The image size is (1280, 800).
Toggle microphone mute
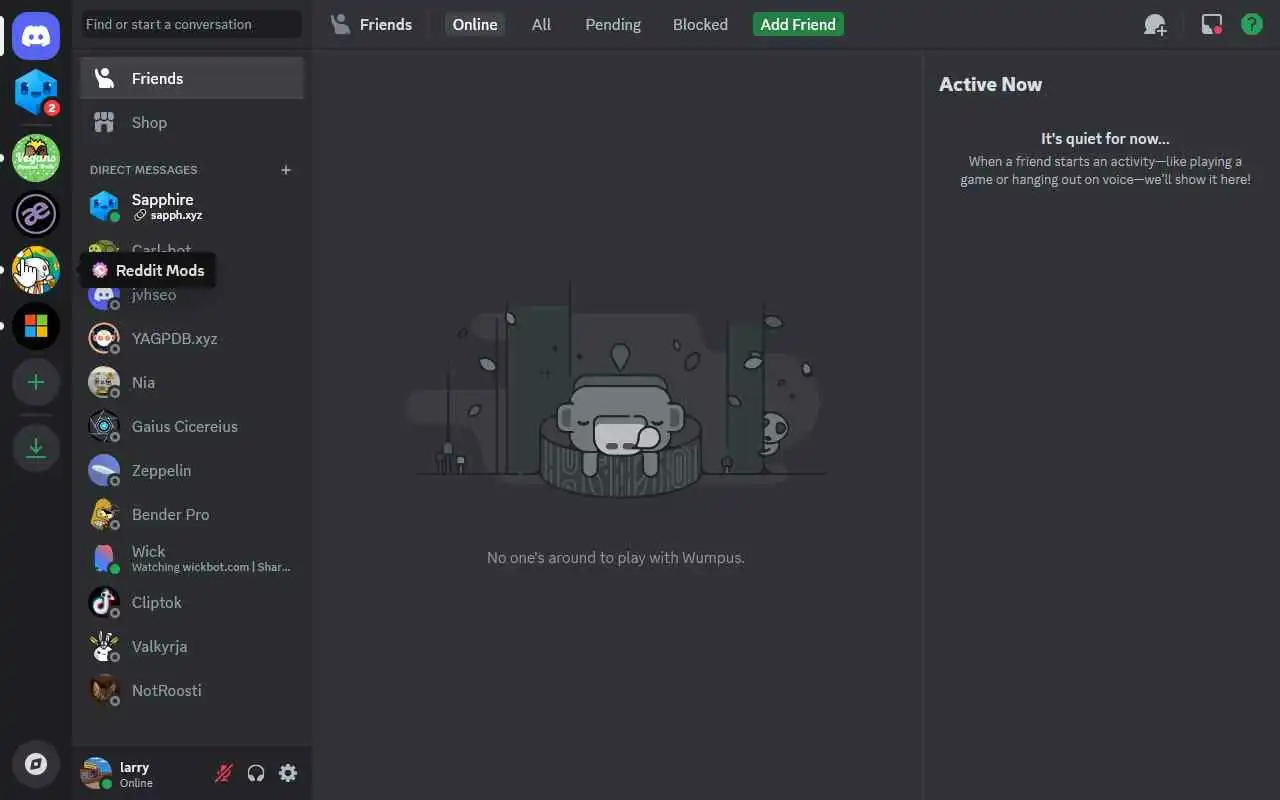224,773
